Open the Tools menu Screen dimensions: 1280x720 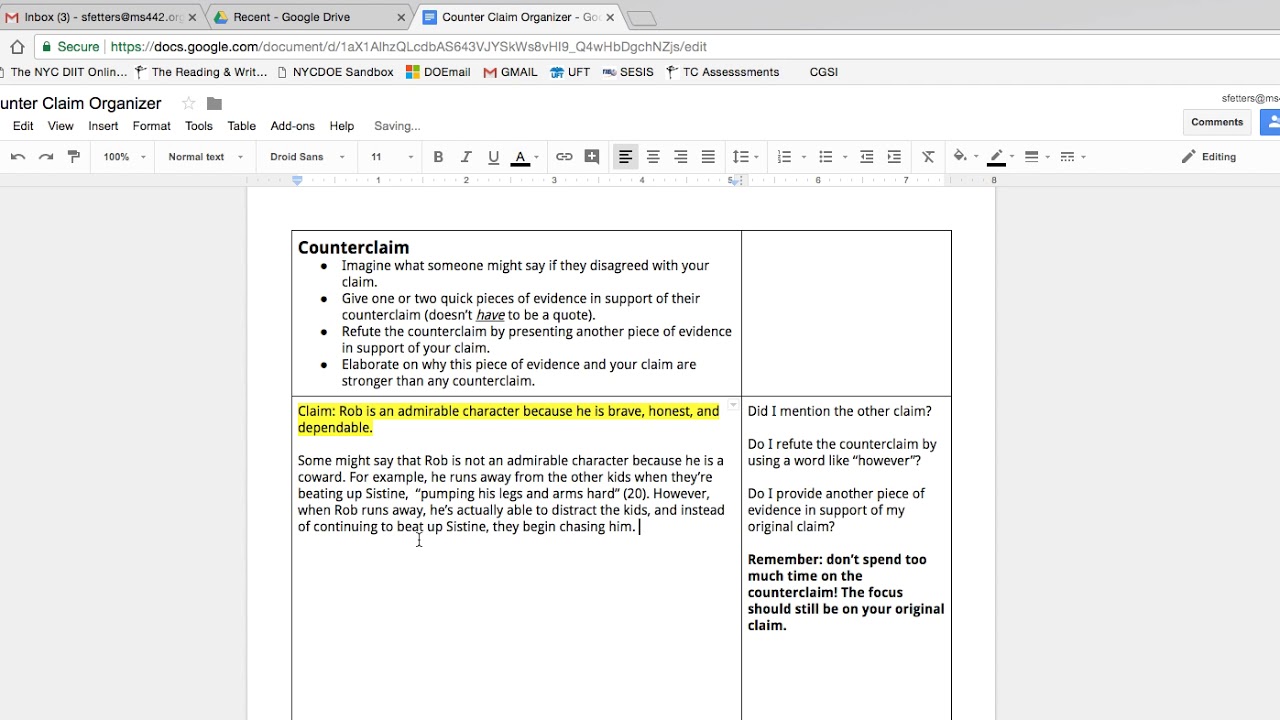pyautogui.click(x=198, y=126)
